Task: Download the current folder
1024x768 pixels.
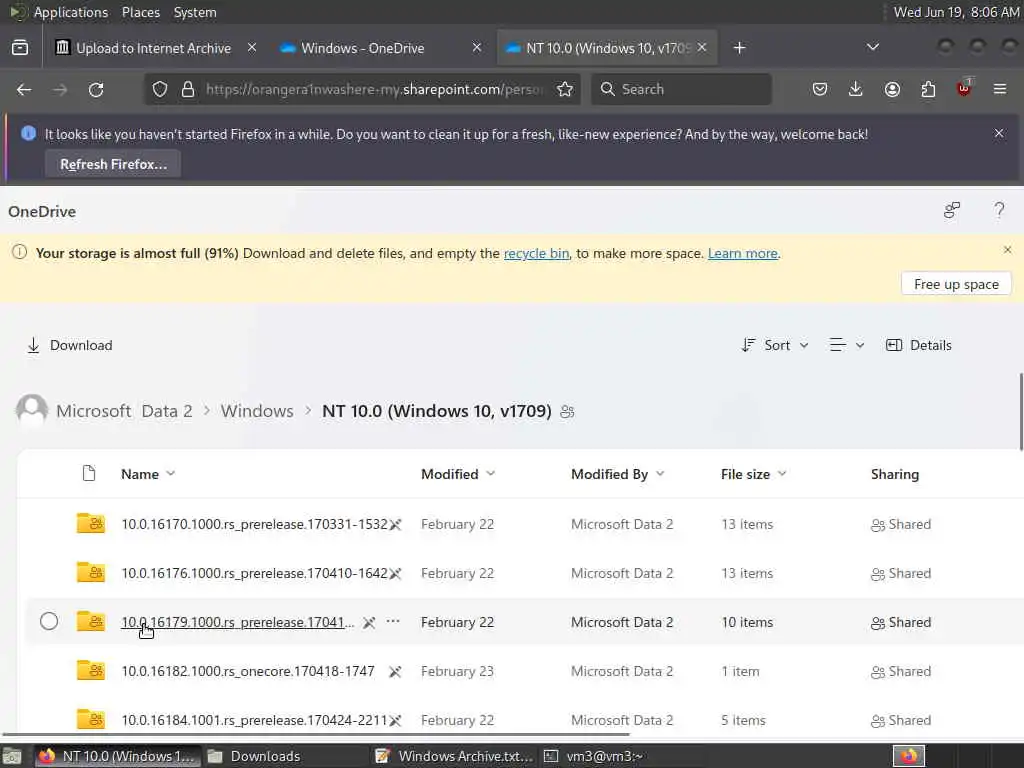Action: pyautogui.click(x=69, y=345)
